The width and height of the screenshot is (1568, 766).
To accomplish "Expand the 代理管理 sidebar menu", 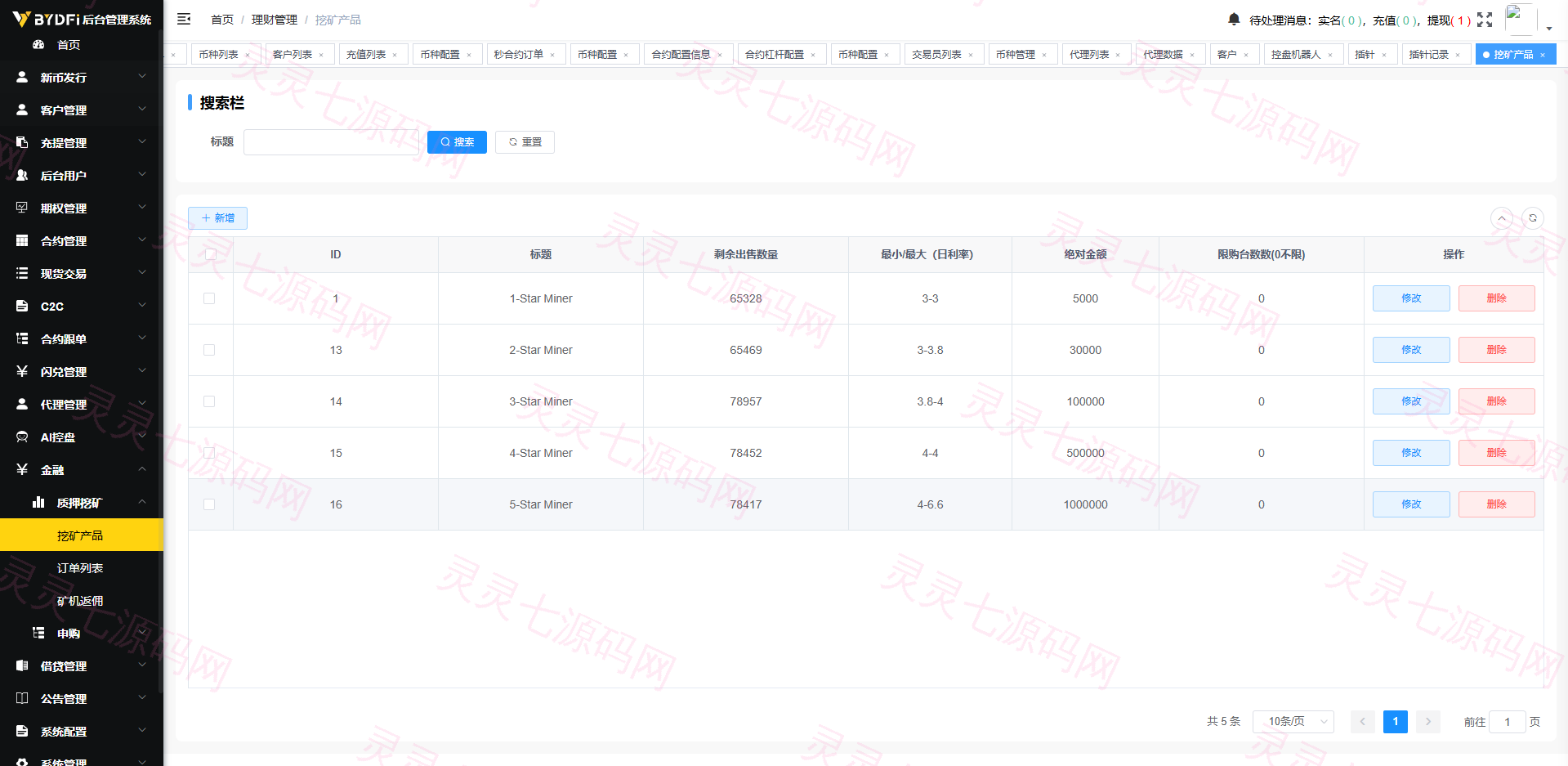I will 82,404.
